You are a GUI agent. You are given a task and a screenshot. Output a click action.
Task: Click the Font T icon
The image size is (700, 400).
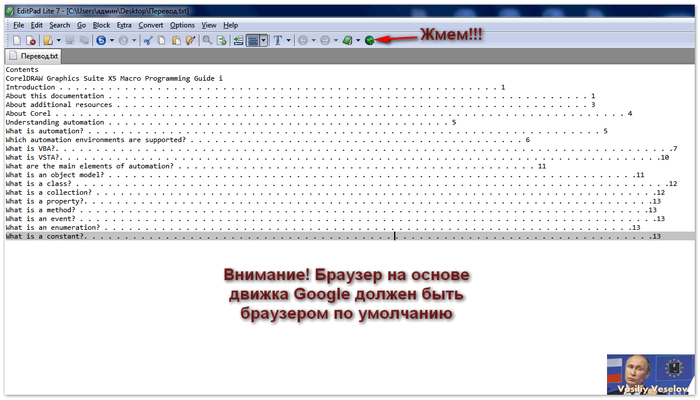(x=277, y=41)
